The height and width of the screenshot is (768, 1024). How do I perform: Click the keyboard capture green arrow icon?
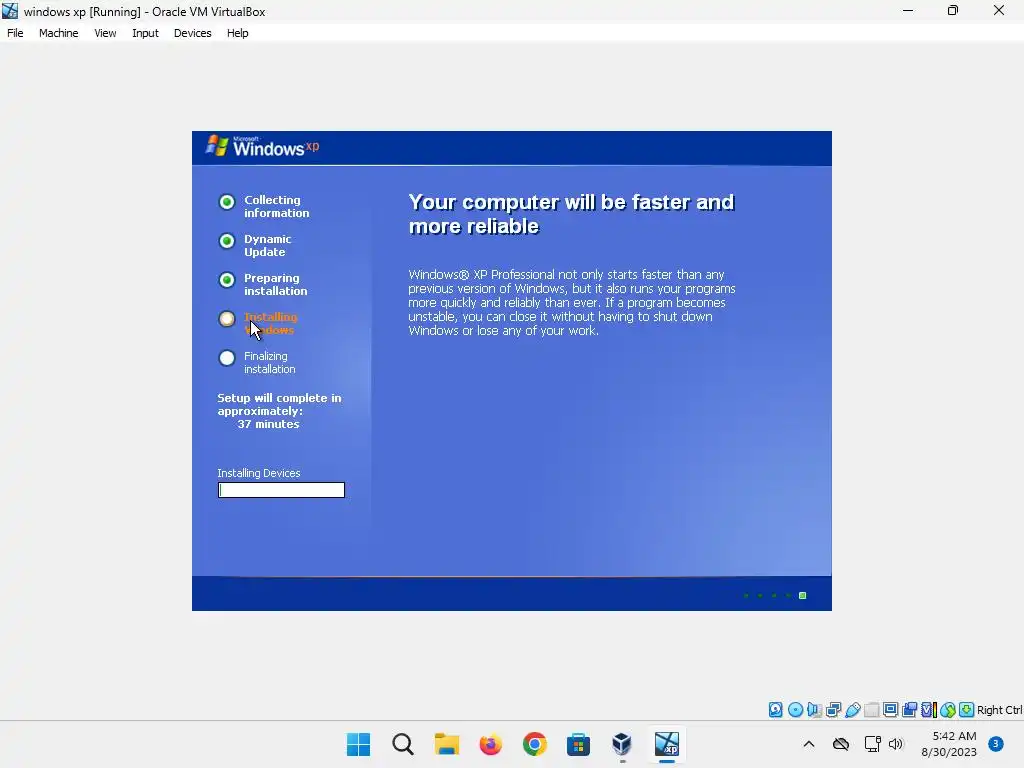coord(967,710)
